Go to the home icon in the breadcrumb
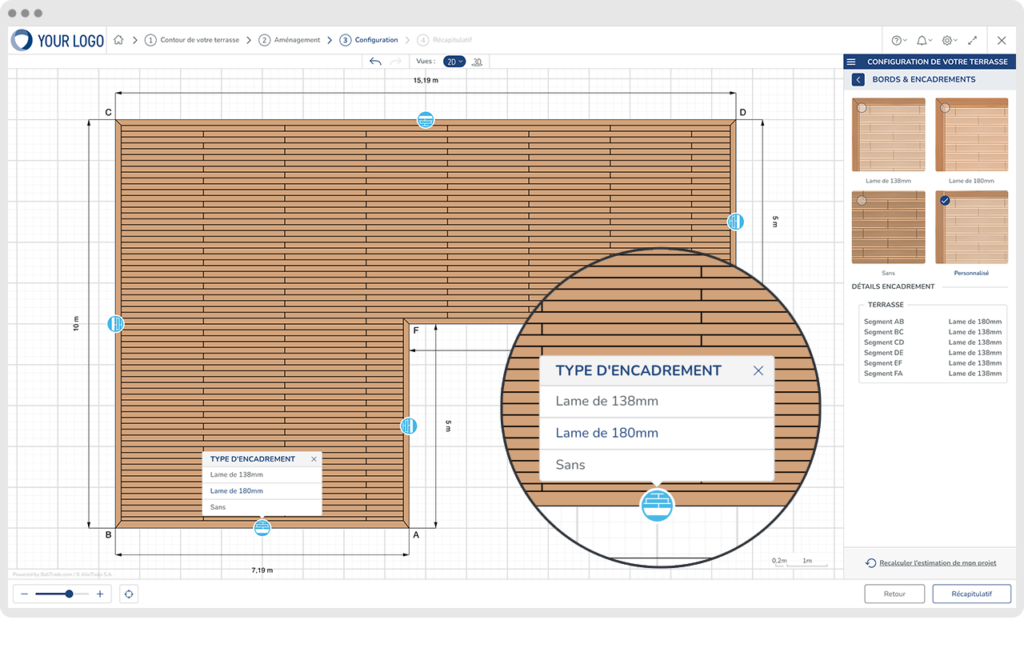 (x=118, y=40)
